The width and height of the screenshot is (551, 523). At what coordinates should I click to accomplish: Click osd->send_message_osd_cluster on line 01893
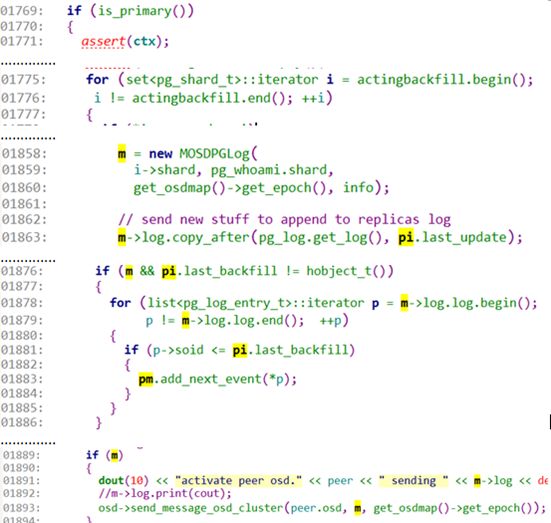[191, 508]
